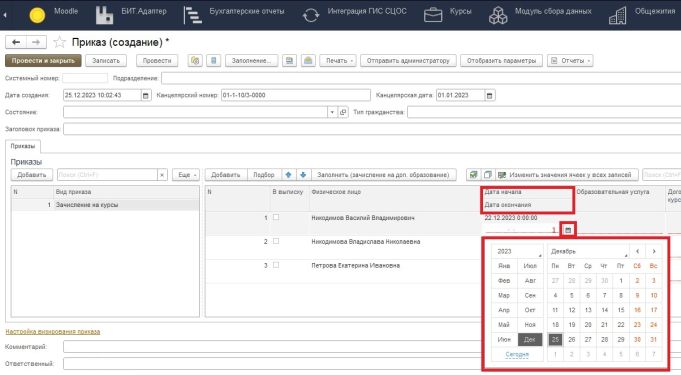Go forward with the right arrow button

(x=36, y=42)
